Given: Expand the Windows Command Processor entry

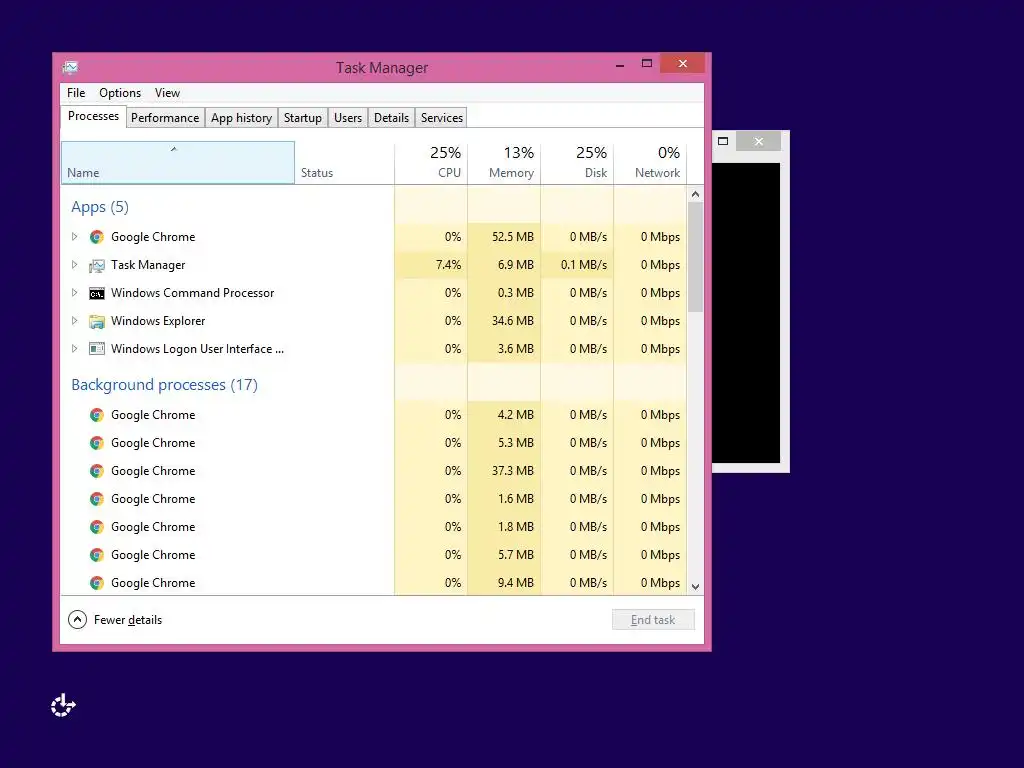Looking at the screenshot, I should (74, 293).
